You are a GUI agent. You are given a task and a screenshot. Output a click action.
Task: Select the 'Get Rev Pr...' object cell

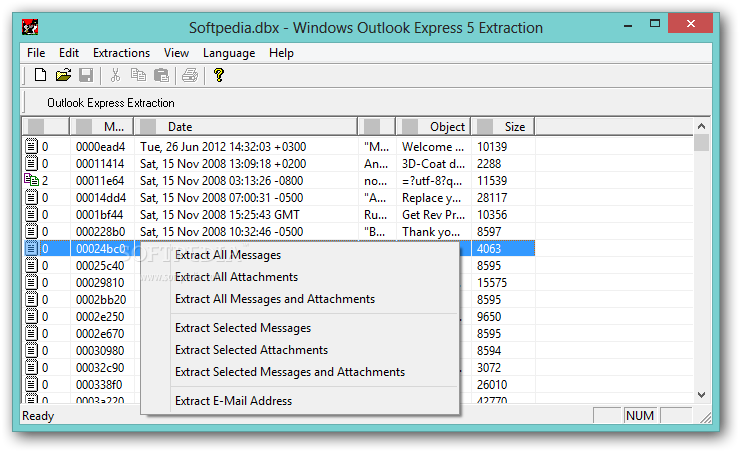tap(433, 215)
